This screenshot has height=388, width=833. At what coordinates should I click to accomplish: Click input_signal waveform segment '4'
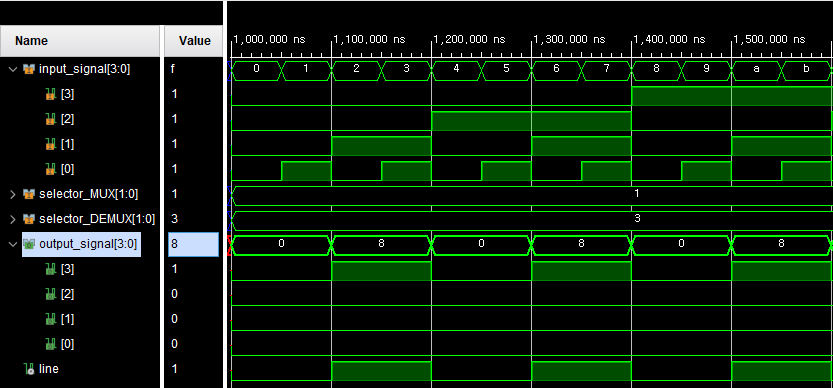pos(456,71)
